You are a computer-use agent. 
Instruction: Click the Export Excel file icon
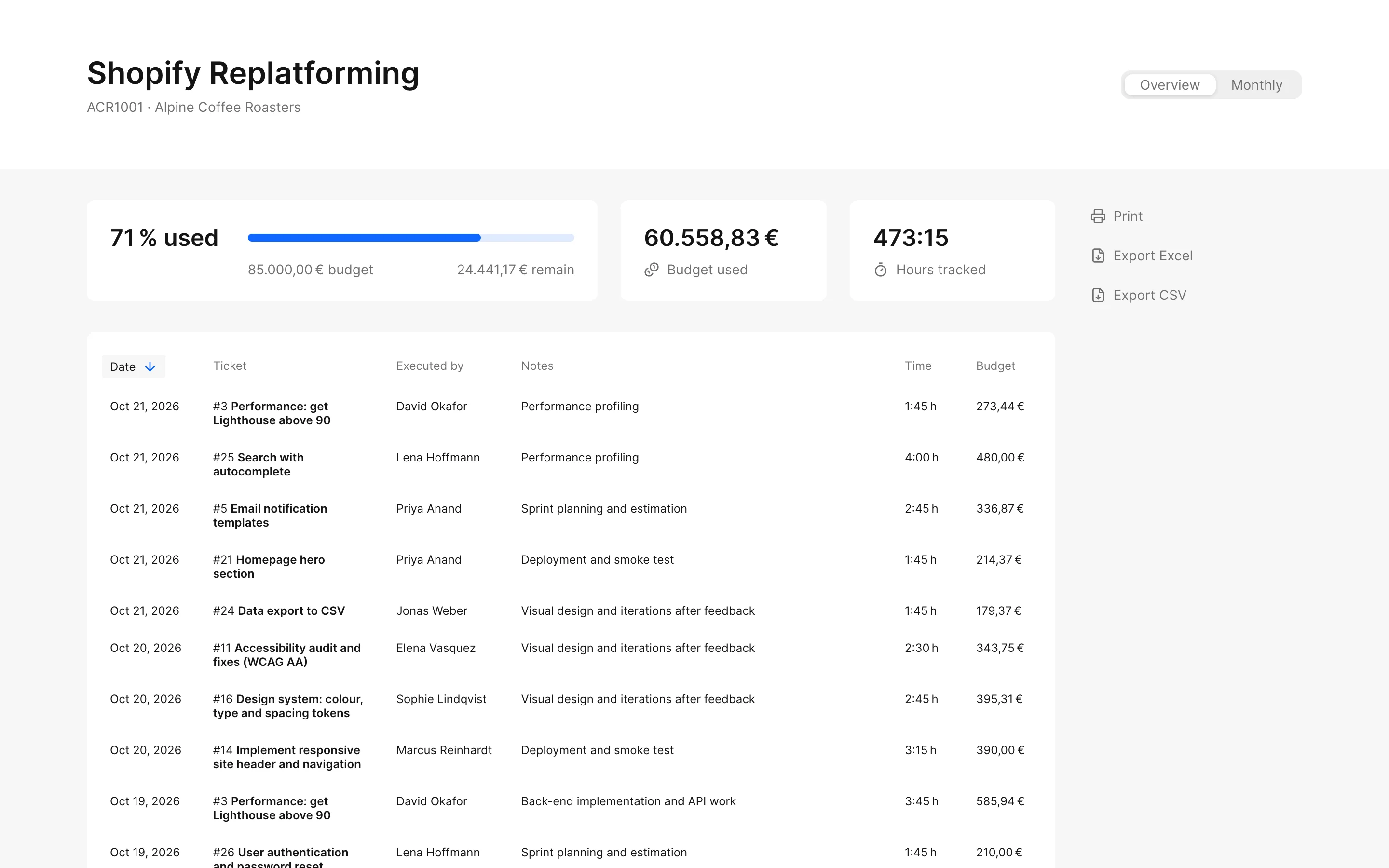click(x=1097, y=256)
